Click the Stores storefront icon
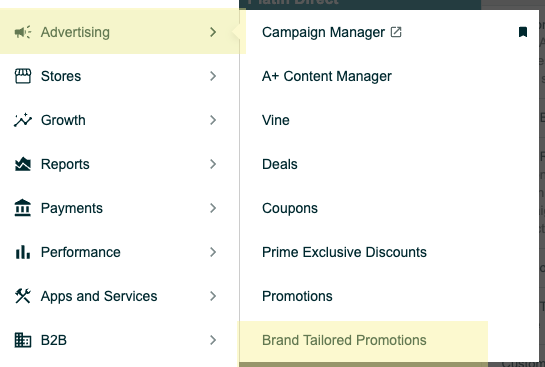The width and height of the screenshot is (545, 367). click(23, 76)
